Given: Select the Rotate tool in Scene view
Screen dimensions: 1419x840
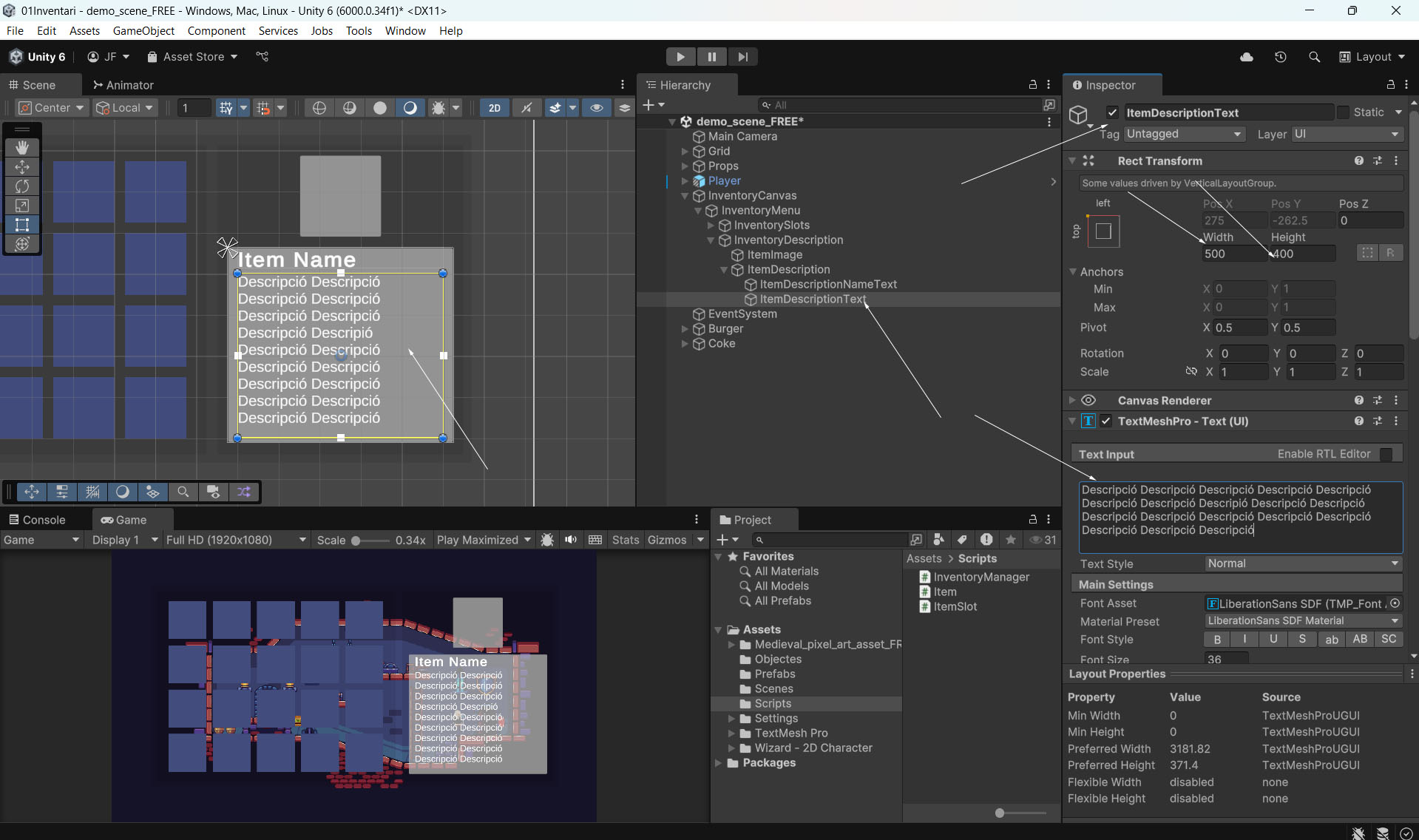Looking at the screenshot, I should coord(22,186).
